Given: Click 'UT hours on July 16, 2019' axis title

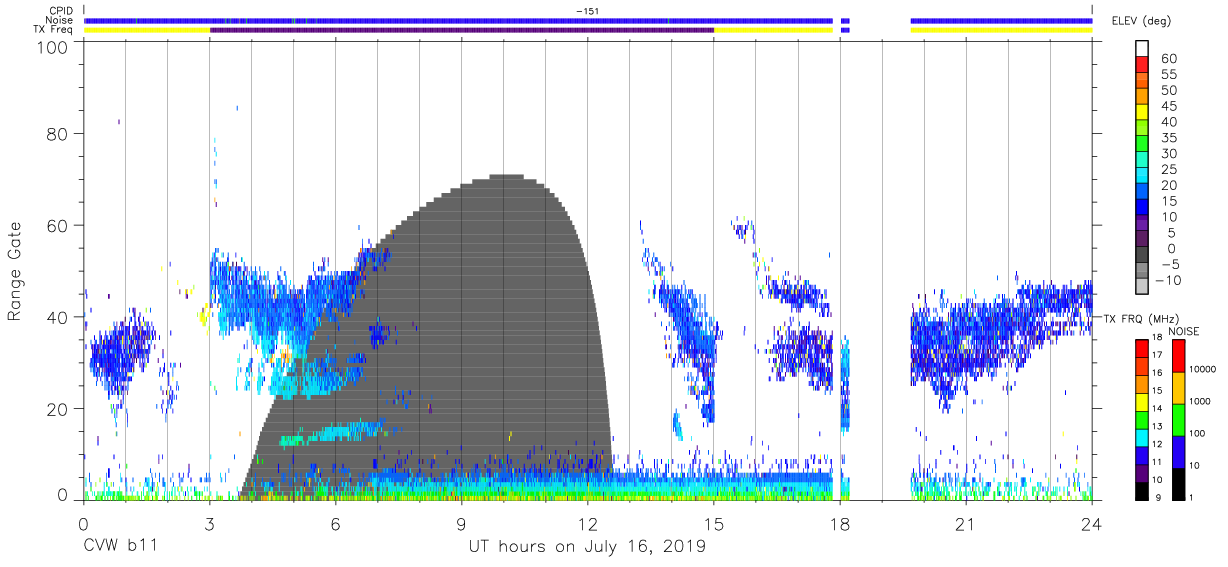Looking at the screenshot, I should coord(588,546).
